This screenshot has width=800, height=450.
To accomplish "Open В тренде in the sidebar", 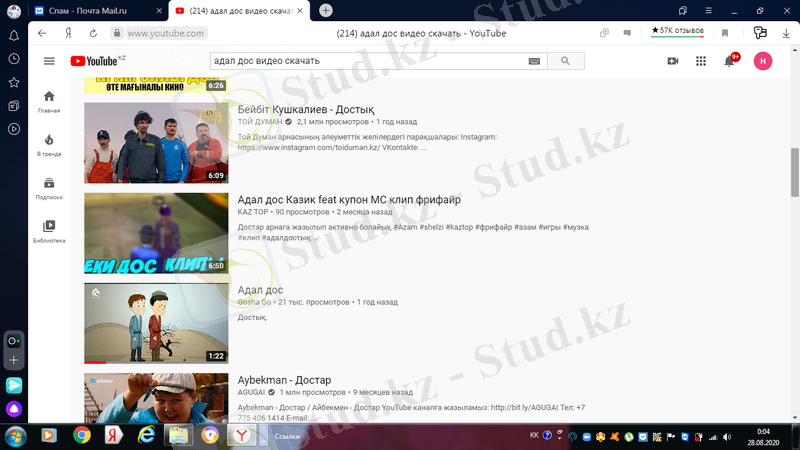I will [x=49, y=144].
